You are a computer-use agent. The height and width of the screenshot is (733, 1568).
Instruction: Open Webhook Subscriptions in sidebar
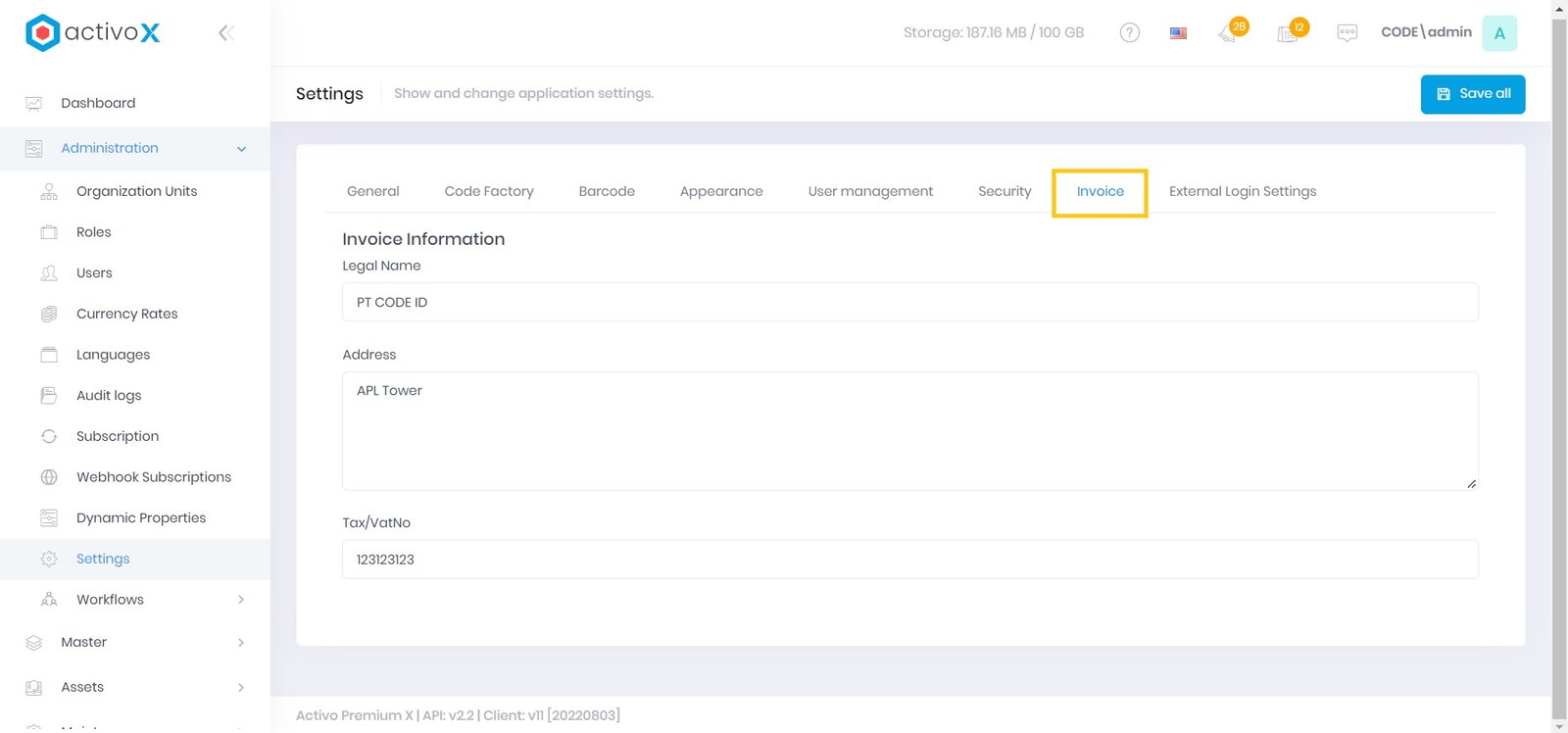tap(154, 477)
